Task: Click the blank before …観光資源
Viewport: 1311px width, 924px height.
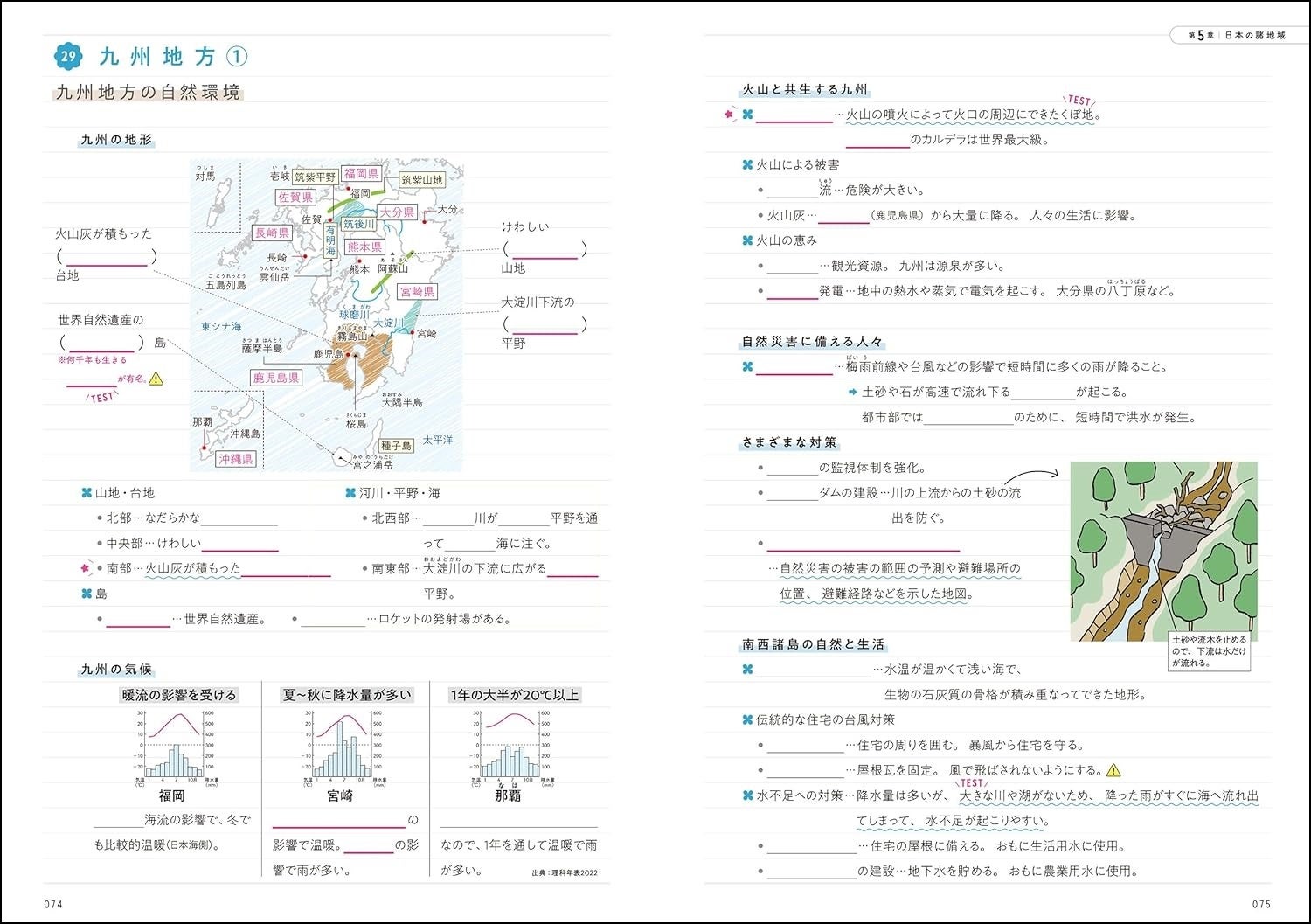Action: click(793, 266)
